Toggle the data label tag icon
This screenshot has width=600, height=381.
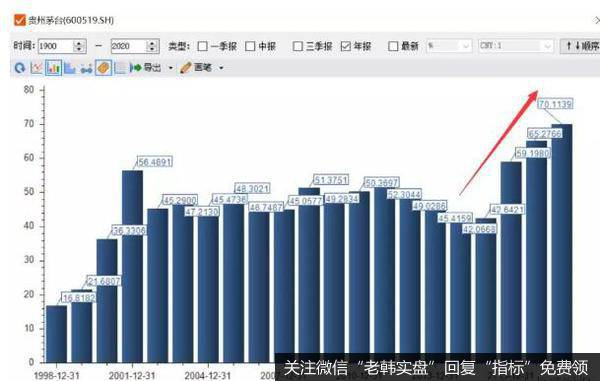pos(103,68)
